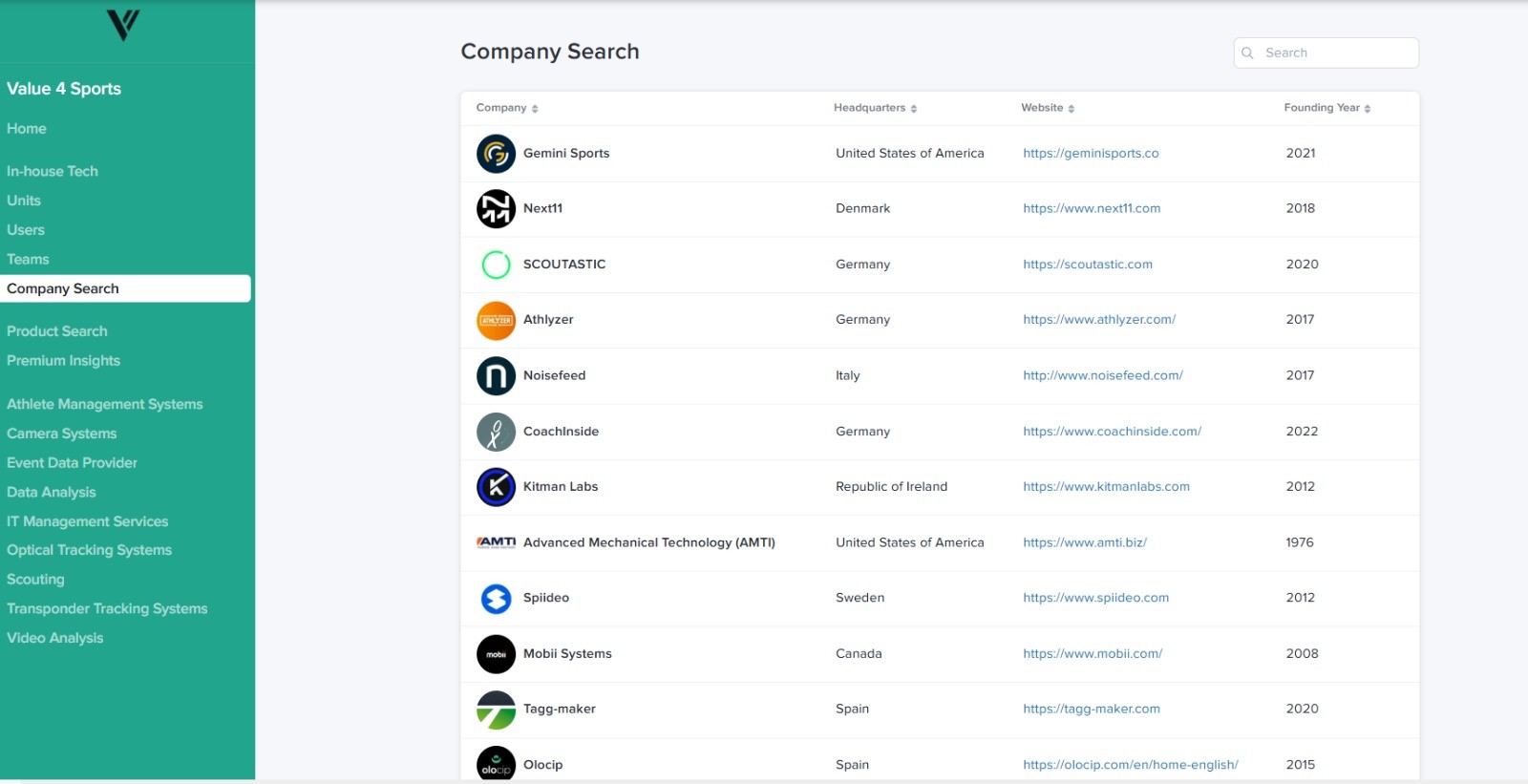Screen dimensions: 1528x784
Task: Click the Tagg-maker logo
Action: 496,710
